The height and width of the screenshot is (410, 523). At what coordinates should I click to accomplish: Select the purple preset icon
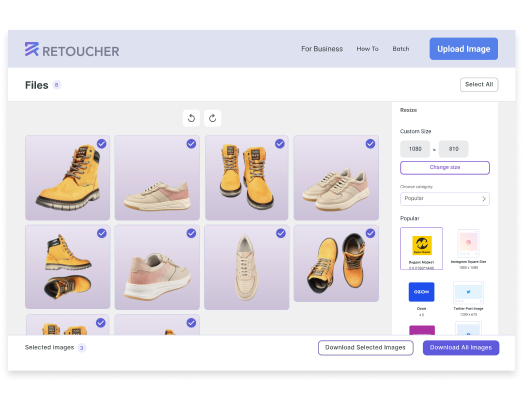[x=422, y=330]
